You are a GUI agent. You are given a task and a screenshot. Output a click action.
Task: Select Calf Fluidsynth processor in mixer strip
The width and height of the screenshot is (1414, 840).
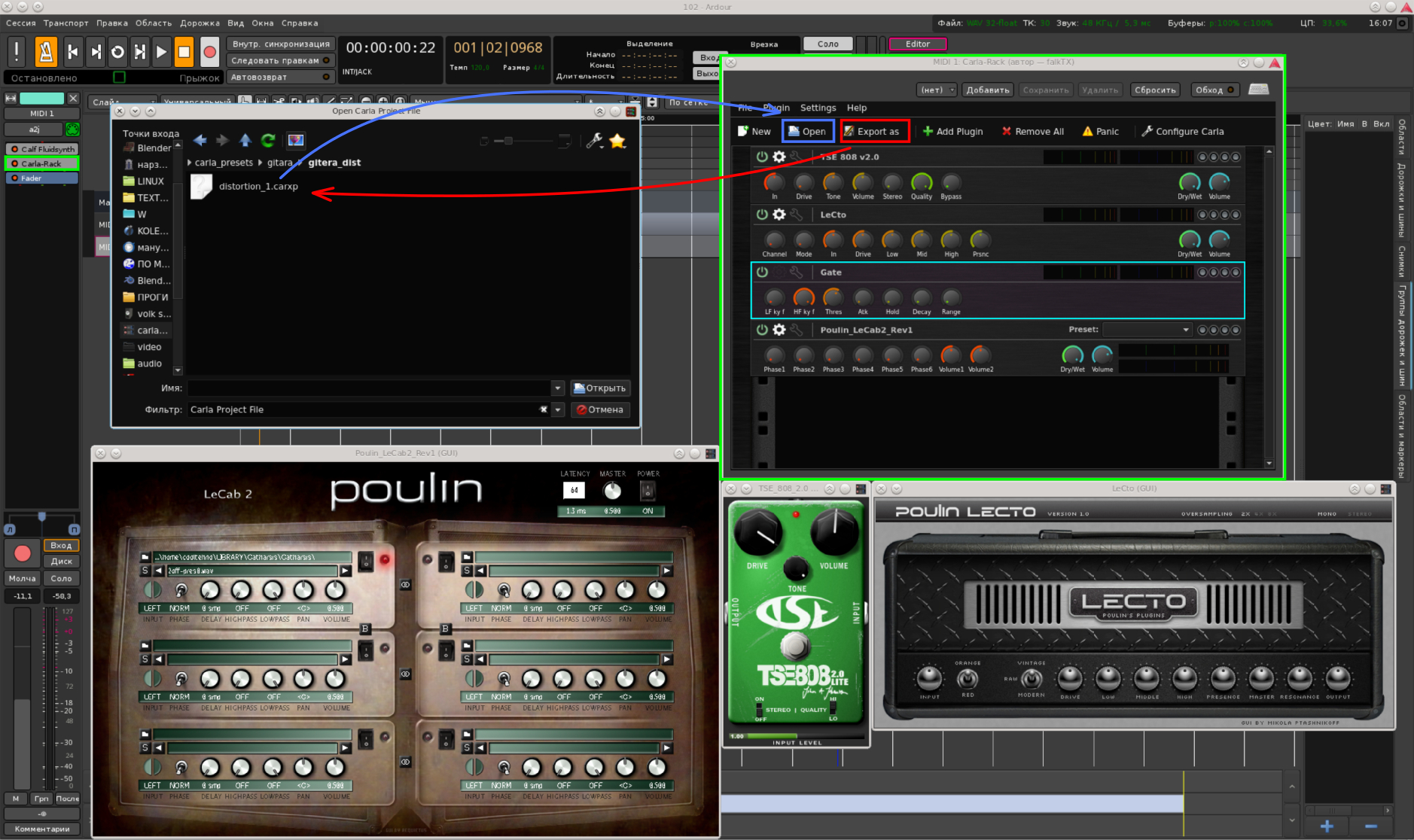click(x=42, y=149)
